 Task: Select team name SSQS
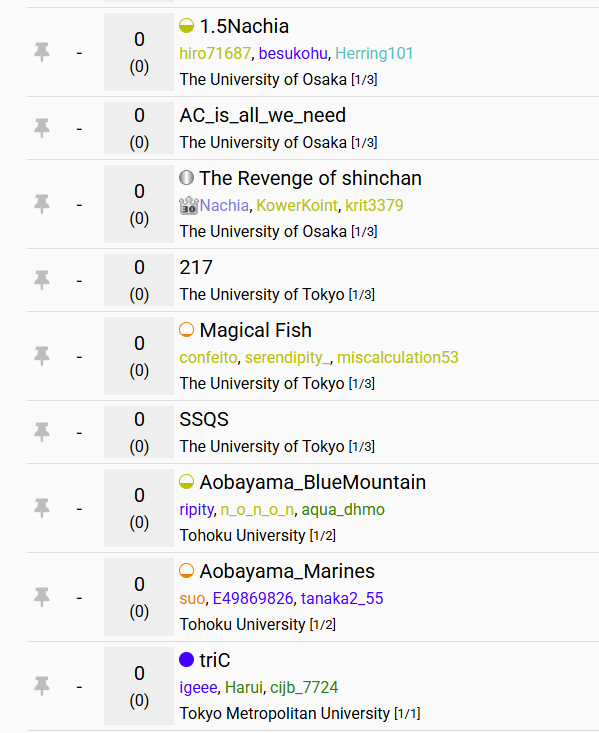click(x=204, y=419)
